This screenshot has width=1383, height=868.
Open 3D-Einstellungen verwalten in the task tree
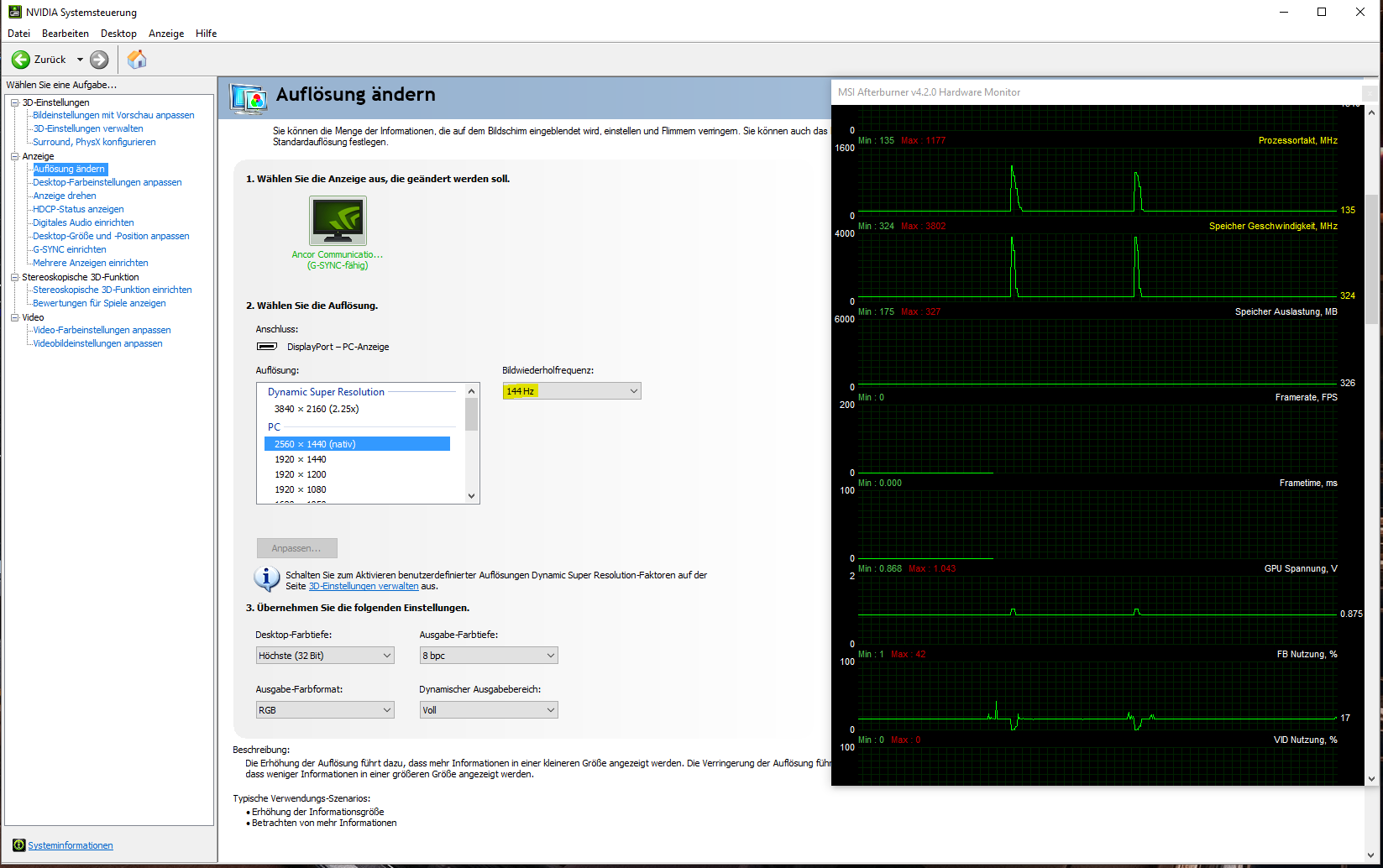pyautogui.click(x=88, y=128)
